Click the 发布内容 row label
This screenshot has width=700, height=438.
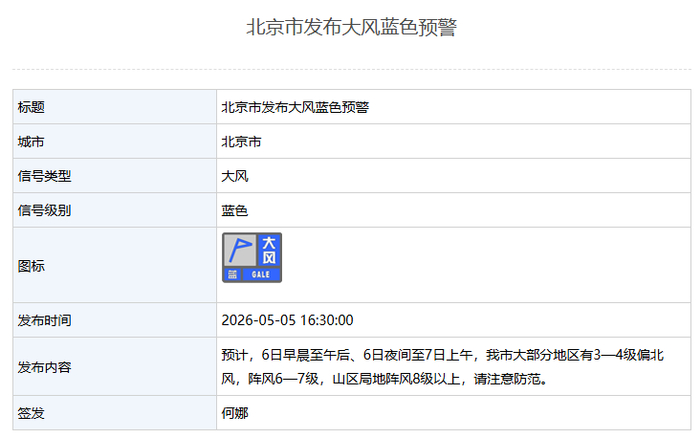(45, 367)
